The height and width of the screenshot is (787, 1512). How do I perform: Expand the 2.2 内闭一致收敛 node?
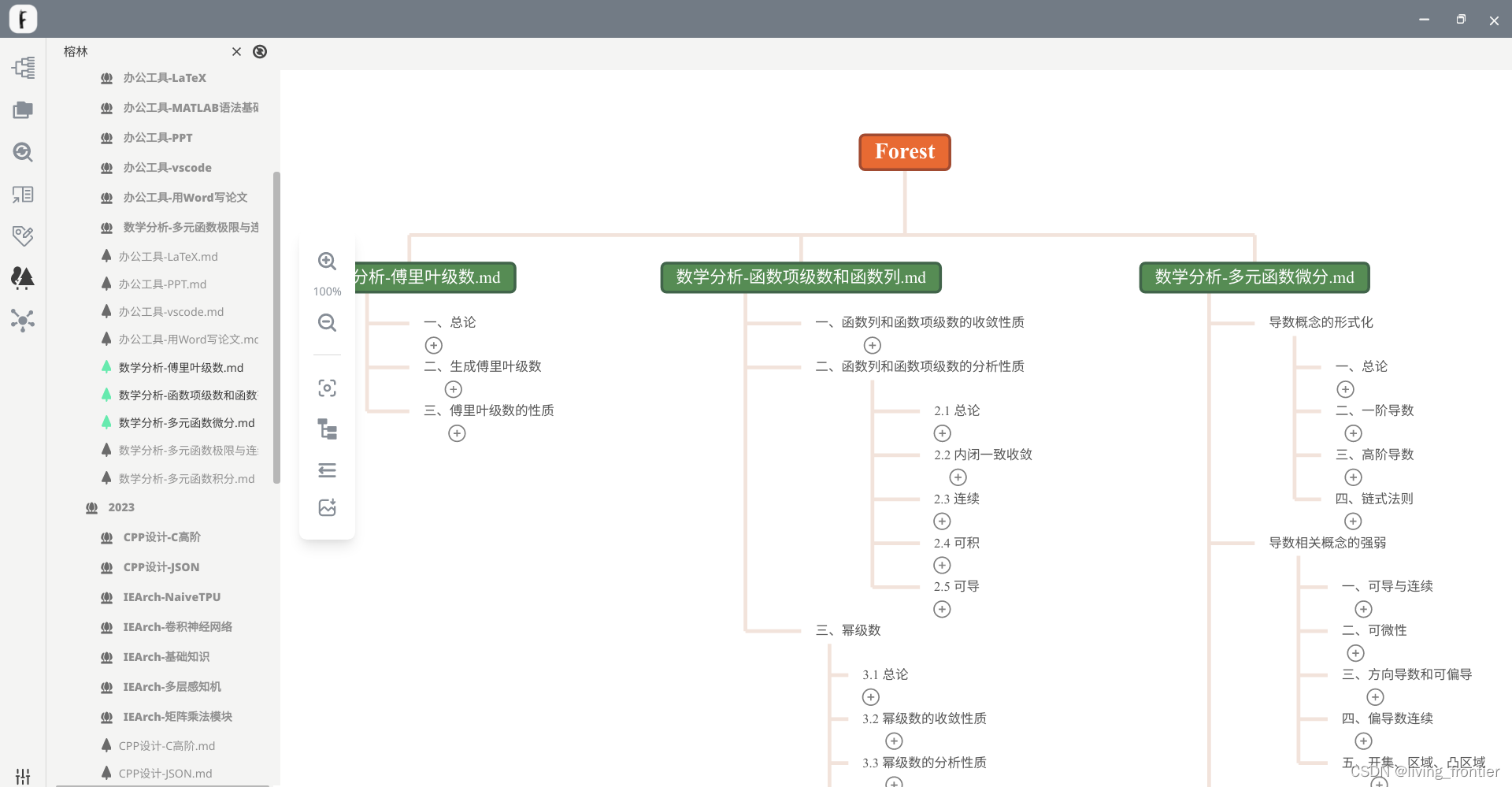(x=958, y=477)
